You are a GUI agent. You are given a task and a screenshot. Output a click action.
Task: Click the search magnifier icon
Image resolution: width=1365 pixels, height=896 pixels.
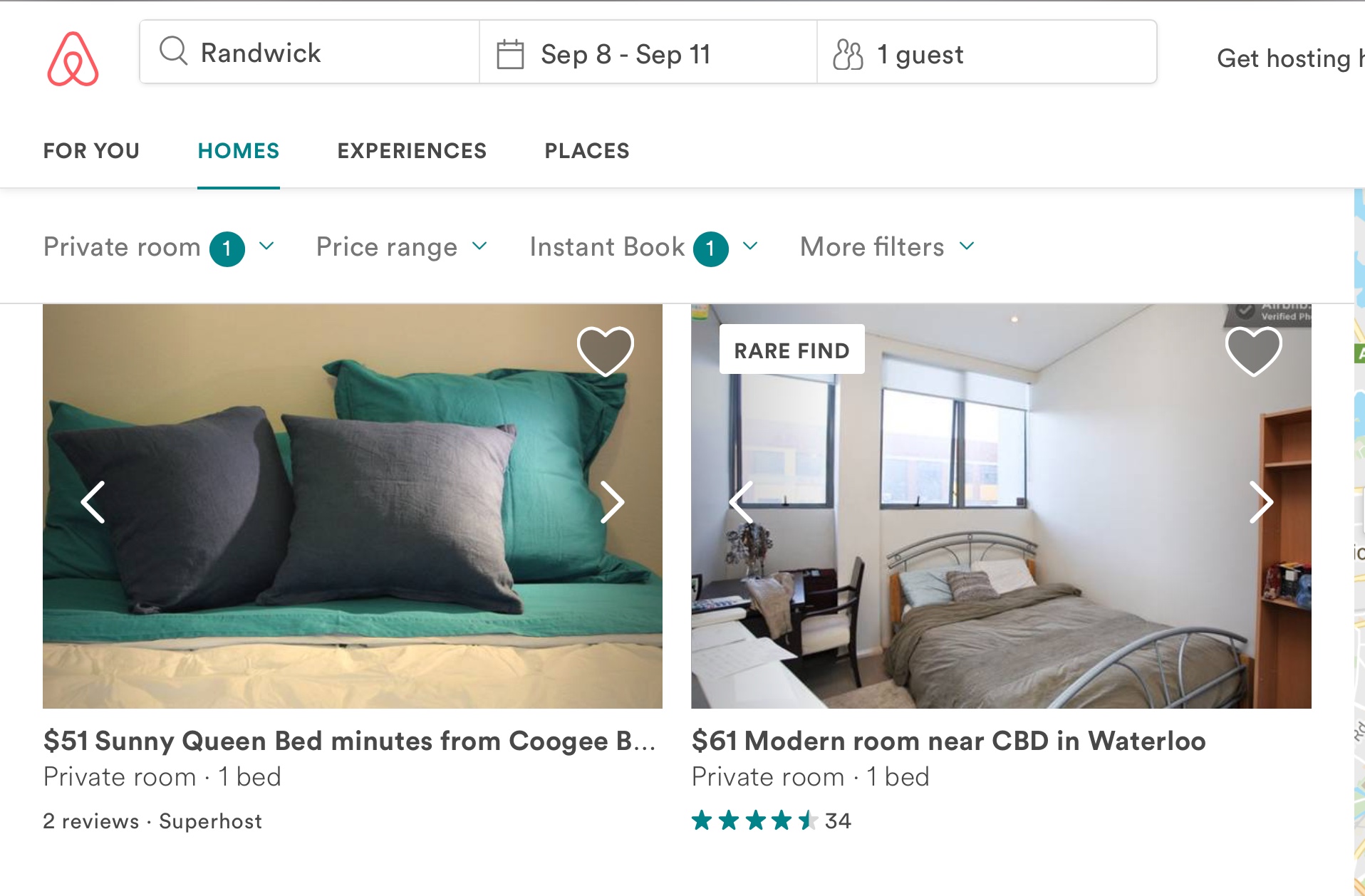(172, 51)
